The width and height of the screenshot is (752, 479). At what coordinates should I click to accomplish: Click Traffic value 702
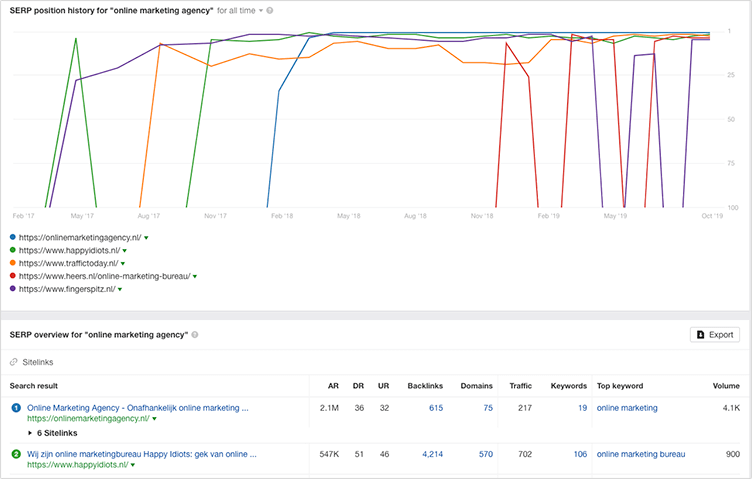pos(525,454)
